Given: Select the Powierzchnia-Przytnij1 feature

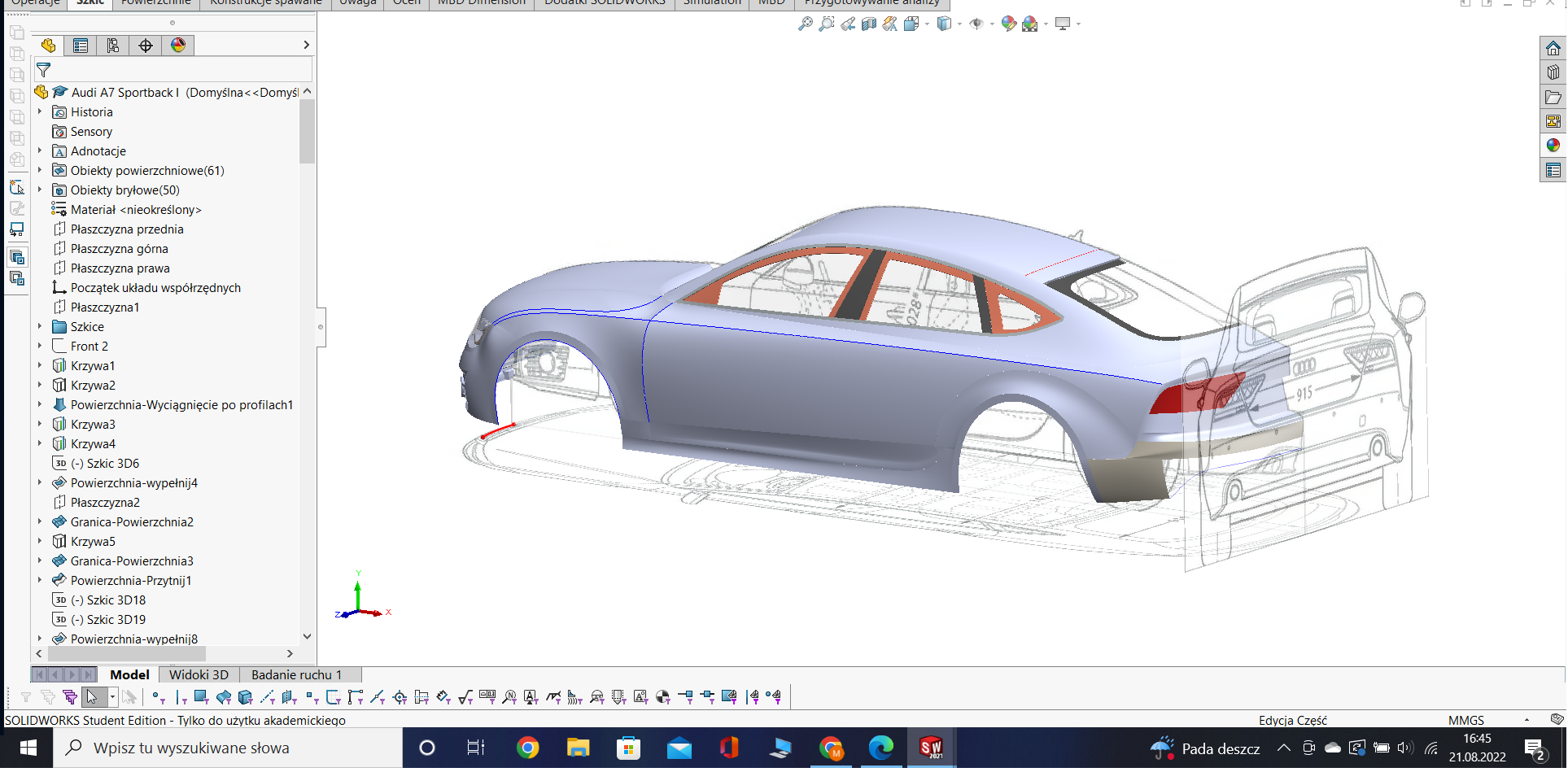Looking at the screenshot, I should click(122, 580).
